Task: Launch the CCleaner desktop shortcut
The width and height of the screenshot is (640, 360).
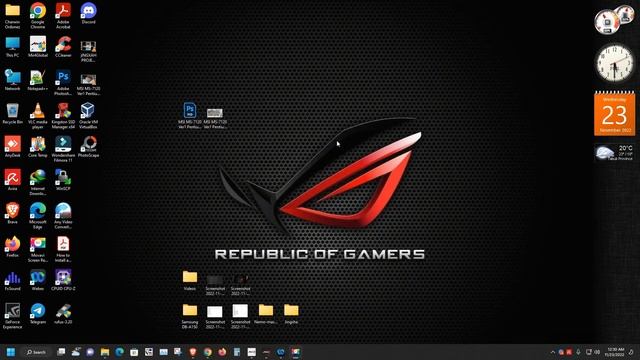Action: click(x=63, y=47)
